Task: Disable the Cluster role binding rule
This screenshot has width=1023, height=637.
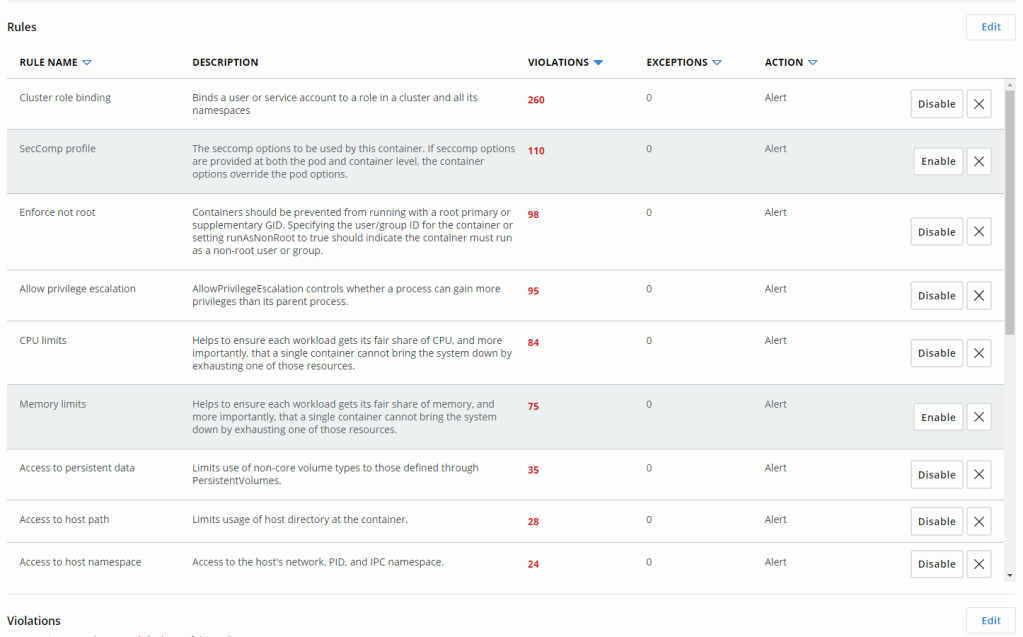Action: tap(936, 104)
